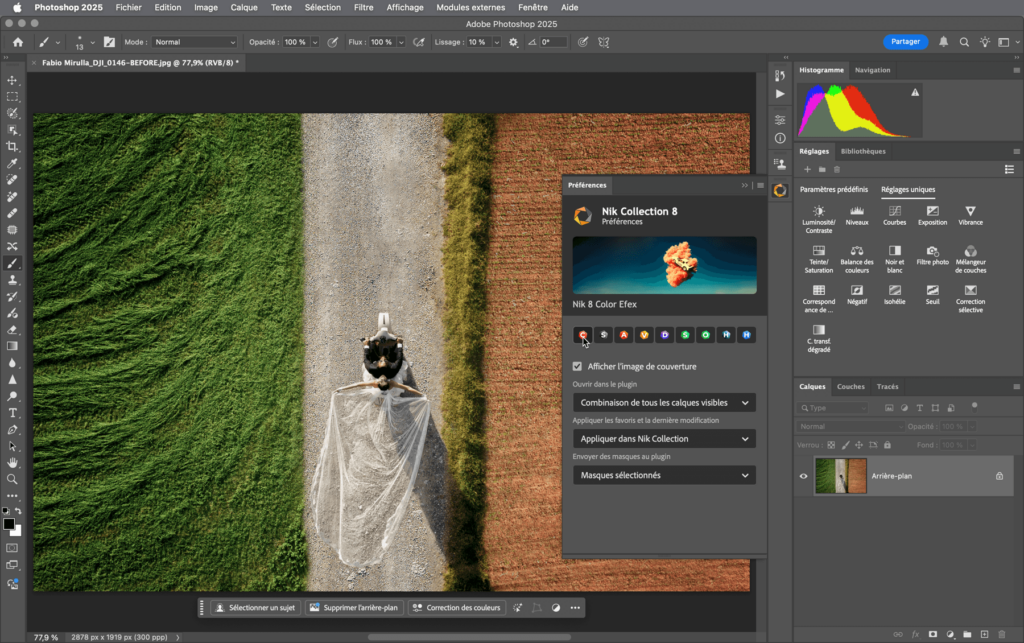Screen dimensions: 1024x643
Task: Open Nik Collection panel icon in dock
Action: [x=780, y=190]
